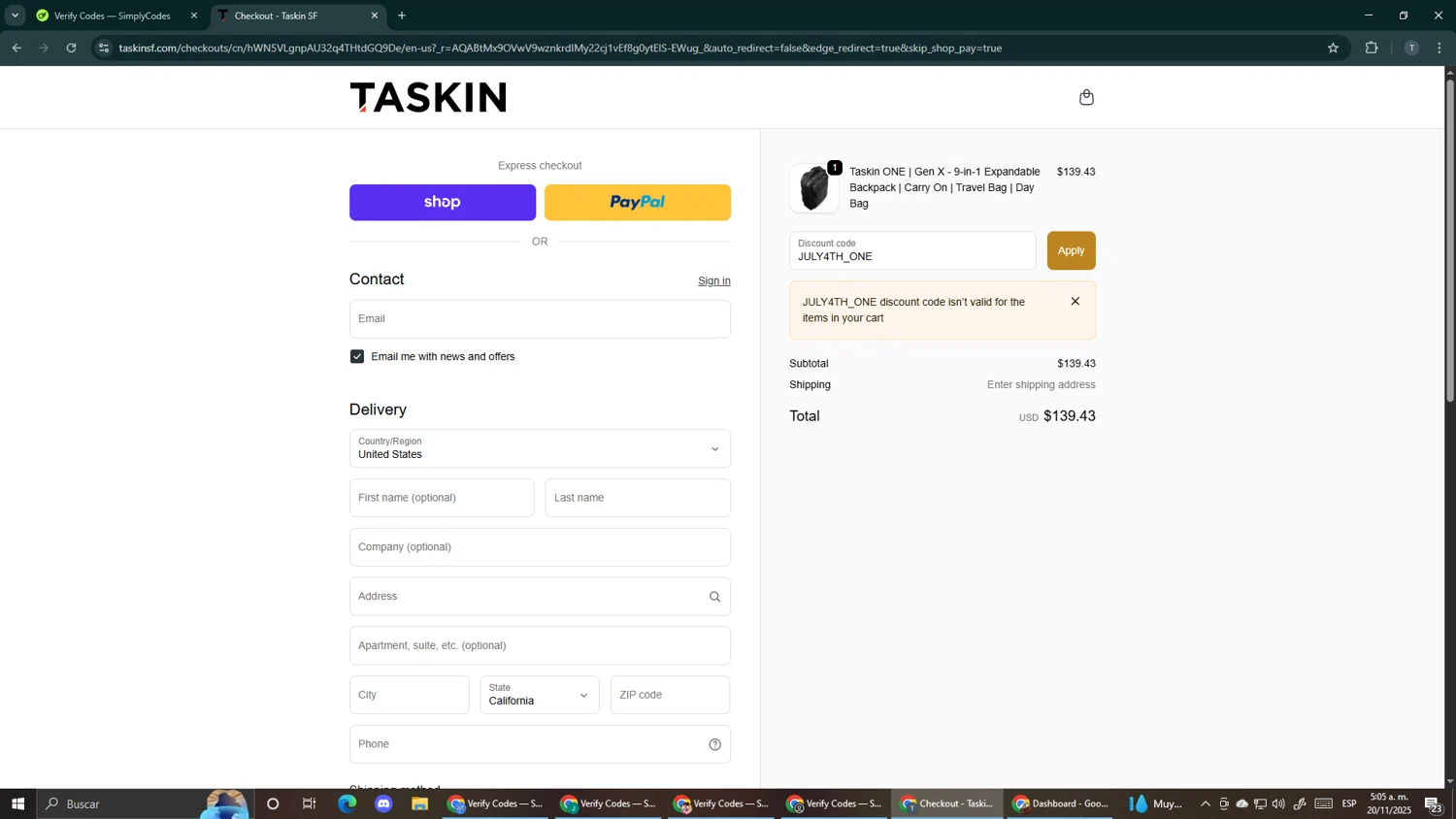The width and height of the screenshot is (1456, 819).
Task: Click the ESP language indicator
Action: [x=1349, y=803]
